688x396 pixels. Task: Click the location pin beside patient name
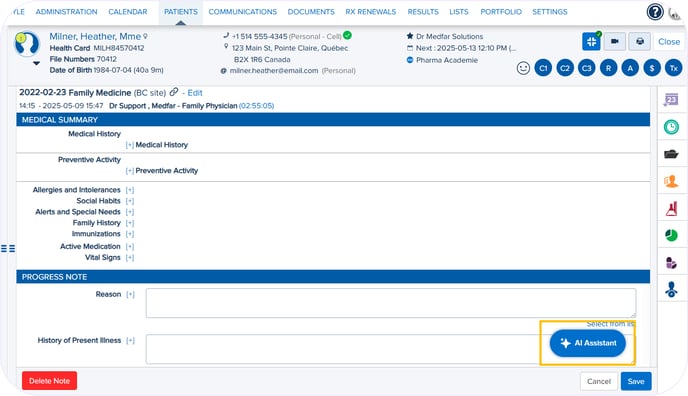[145, 37]
